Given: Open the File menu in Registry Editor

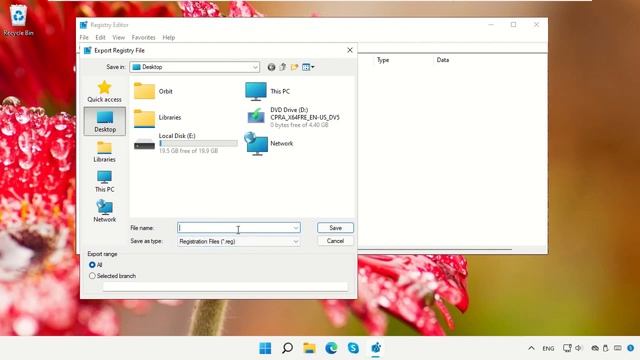Looking at the screenshot, I should (84, 38).
